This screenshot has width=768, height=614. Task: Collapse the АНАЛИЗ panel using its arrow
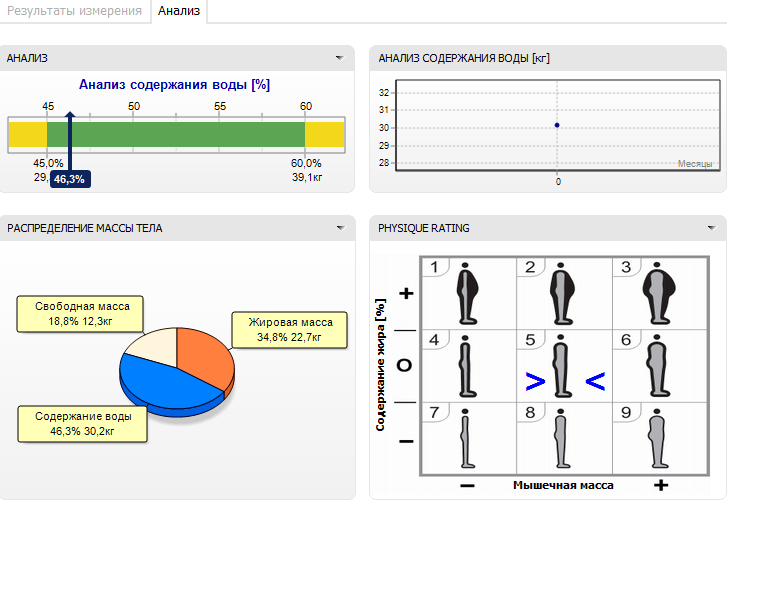pos(340,58)
